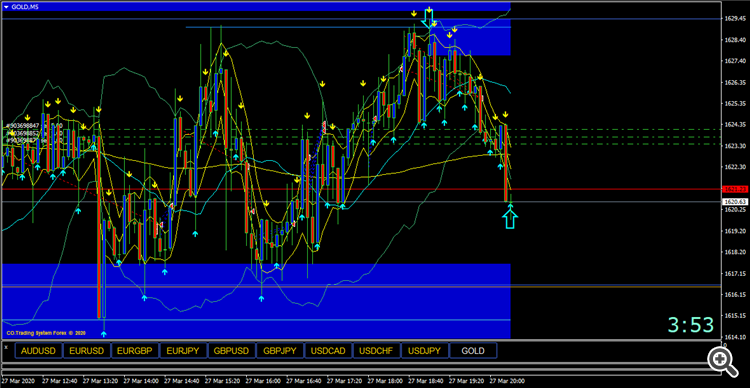Viewport: 750px width, 388px height.
Task: Open the GBPJPY chart
Action: pyautogui.click(x=280, y=351)
